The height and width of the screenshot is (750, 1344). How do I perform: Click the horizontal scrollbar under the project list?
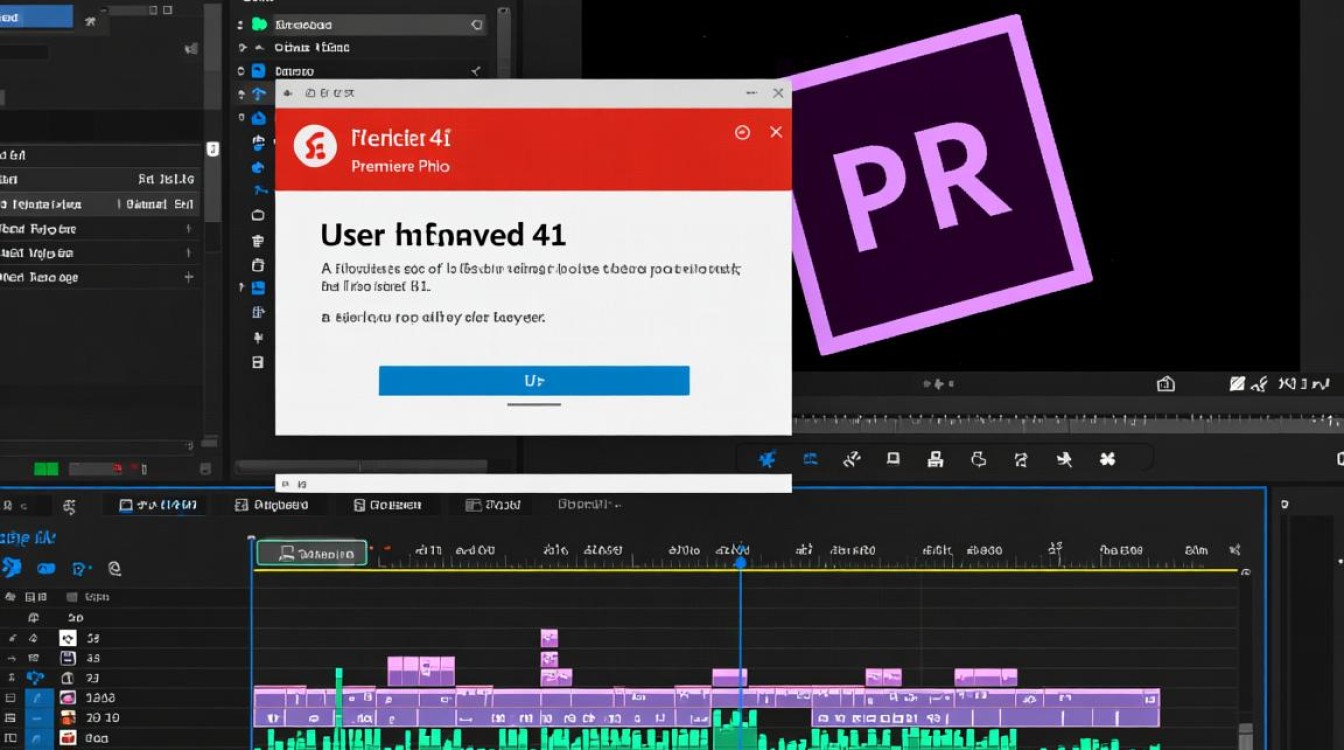click(x=360, y=466)
